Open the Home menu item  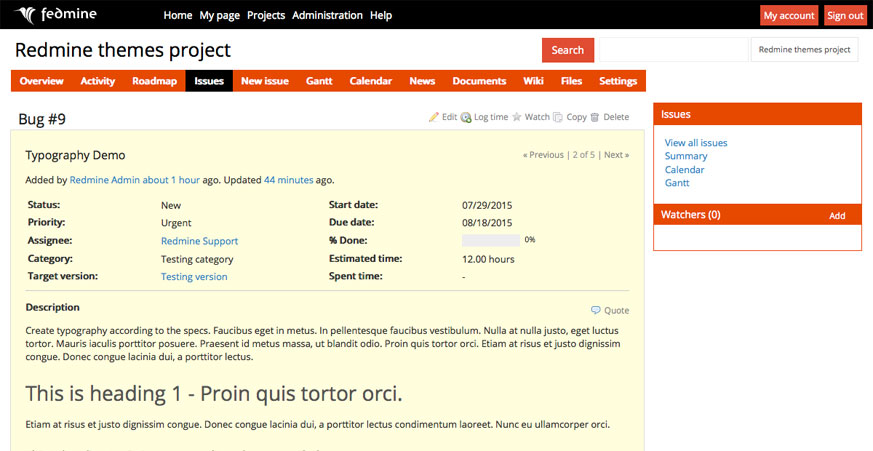coord(178,16)
